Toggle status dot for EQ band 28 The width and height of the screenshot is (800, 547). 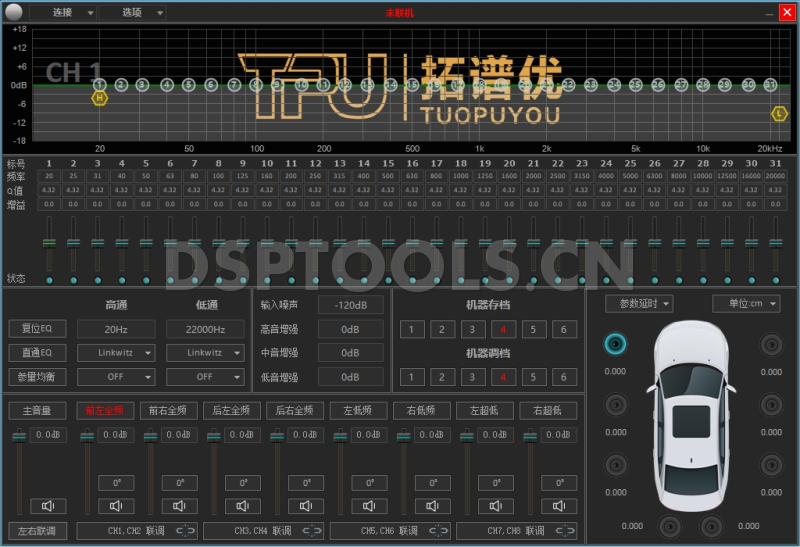click(703, 280)
